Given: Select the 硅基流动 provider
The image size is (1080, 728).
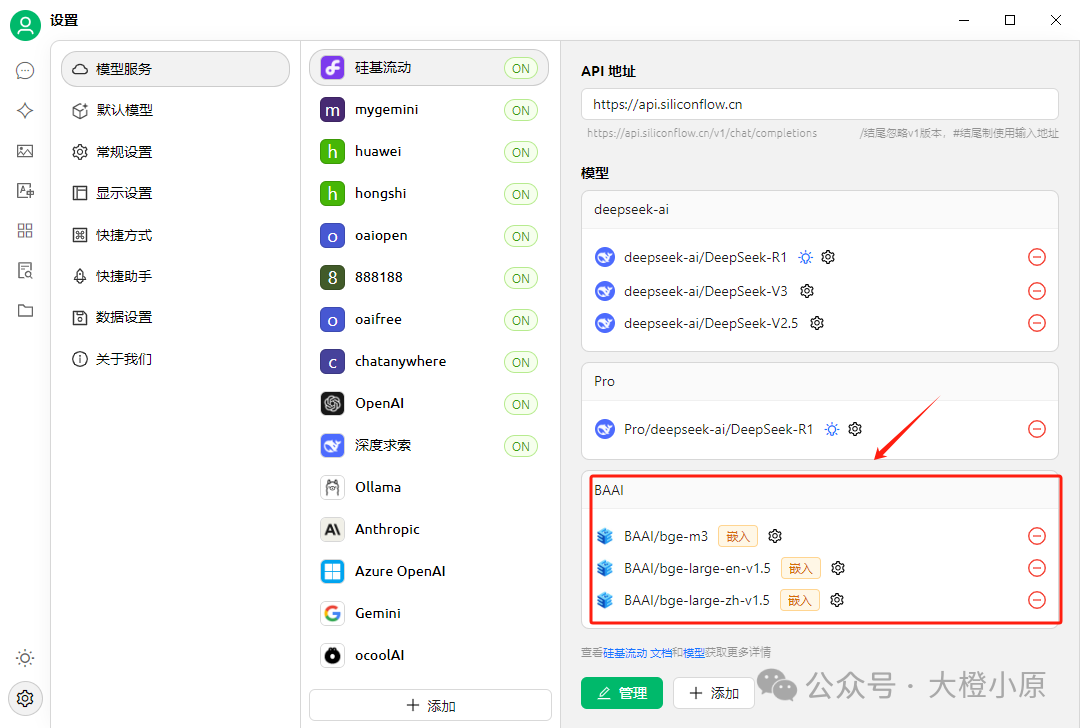Looking at the screenshot, I should tap(429, 67).
